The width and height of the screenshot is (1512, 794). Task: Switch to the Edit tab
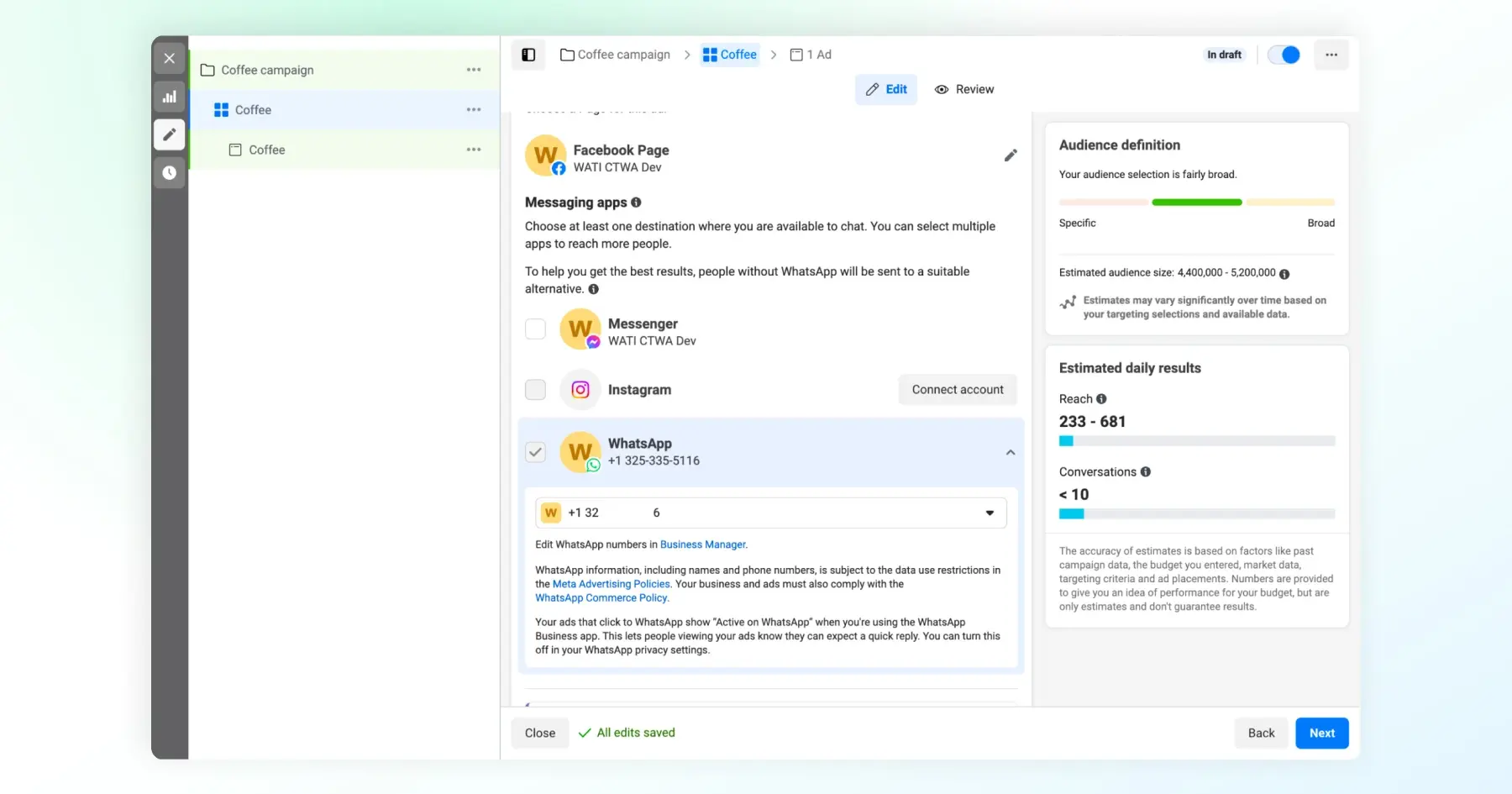click(x=886, y=89)
